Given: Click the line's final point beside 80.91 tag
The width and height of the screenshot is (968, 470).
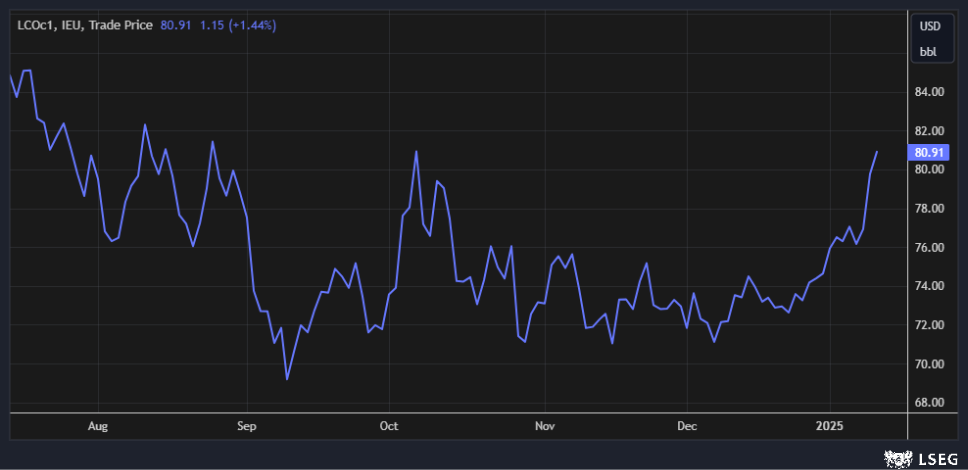Looking at the screenshot, I should (x=877, y=152).
